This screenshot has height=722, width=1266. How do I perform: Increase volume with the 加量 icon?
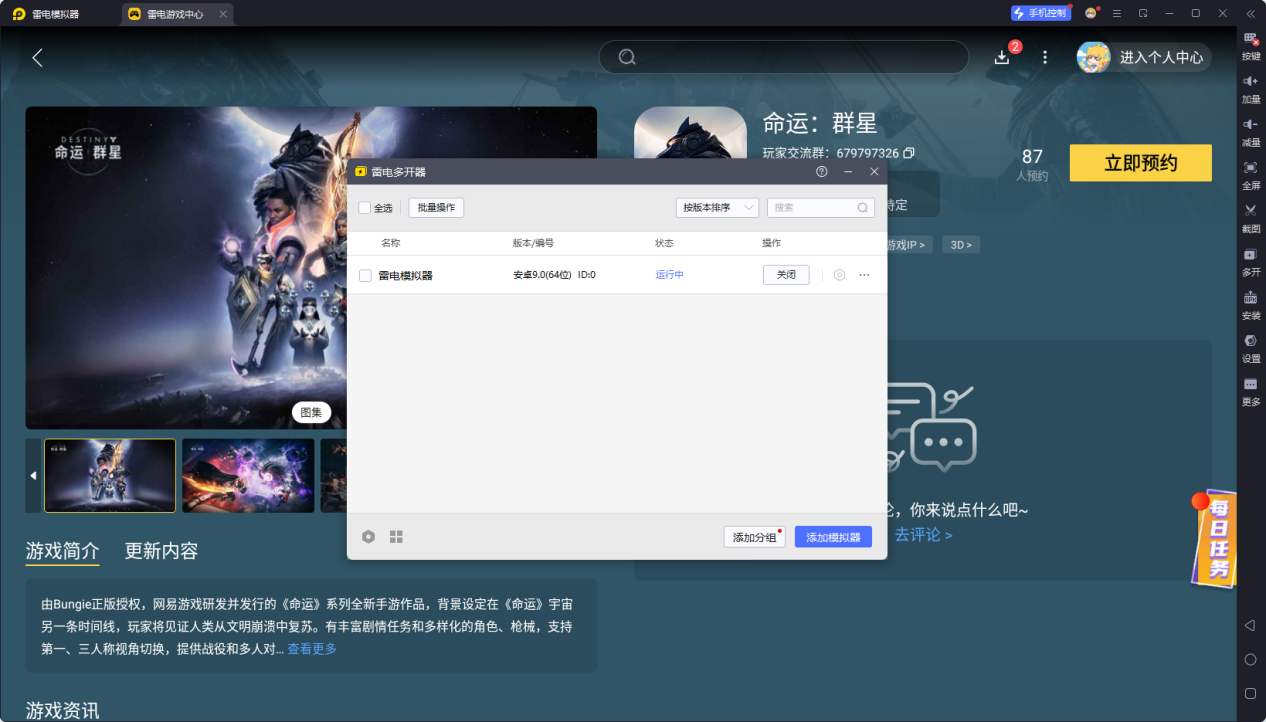point(1250,82)
